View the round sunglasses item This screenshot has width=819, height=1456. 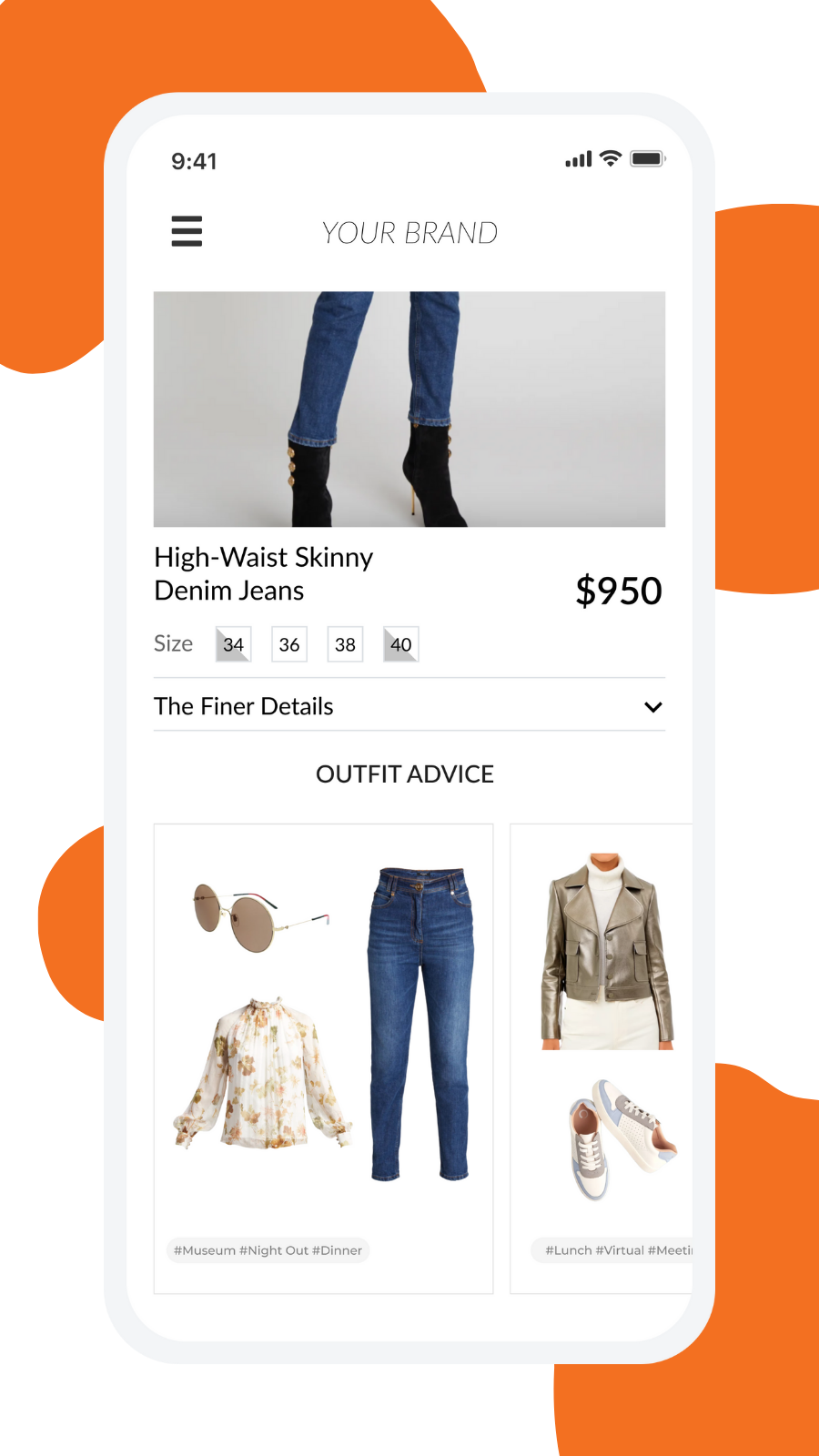click(260, 916)
